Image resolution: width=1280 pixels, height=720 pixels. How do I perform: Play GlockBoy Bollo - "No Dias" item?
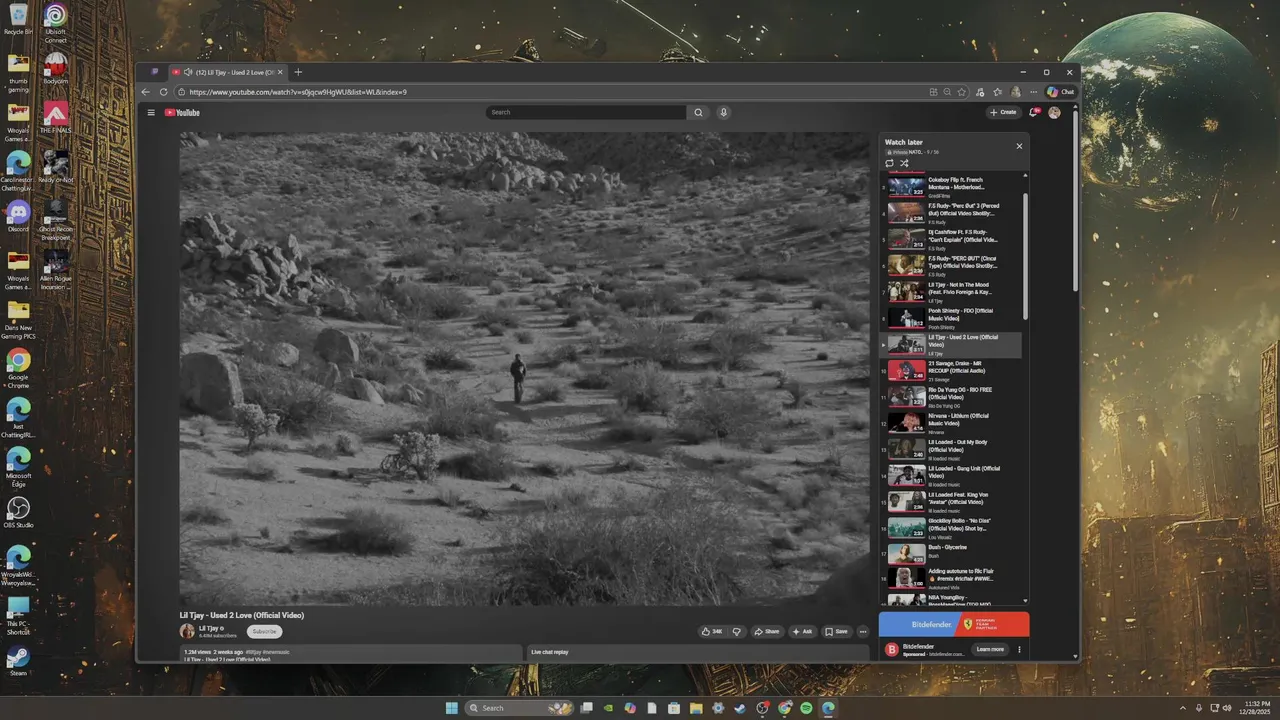(952, 527)
